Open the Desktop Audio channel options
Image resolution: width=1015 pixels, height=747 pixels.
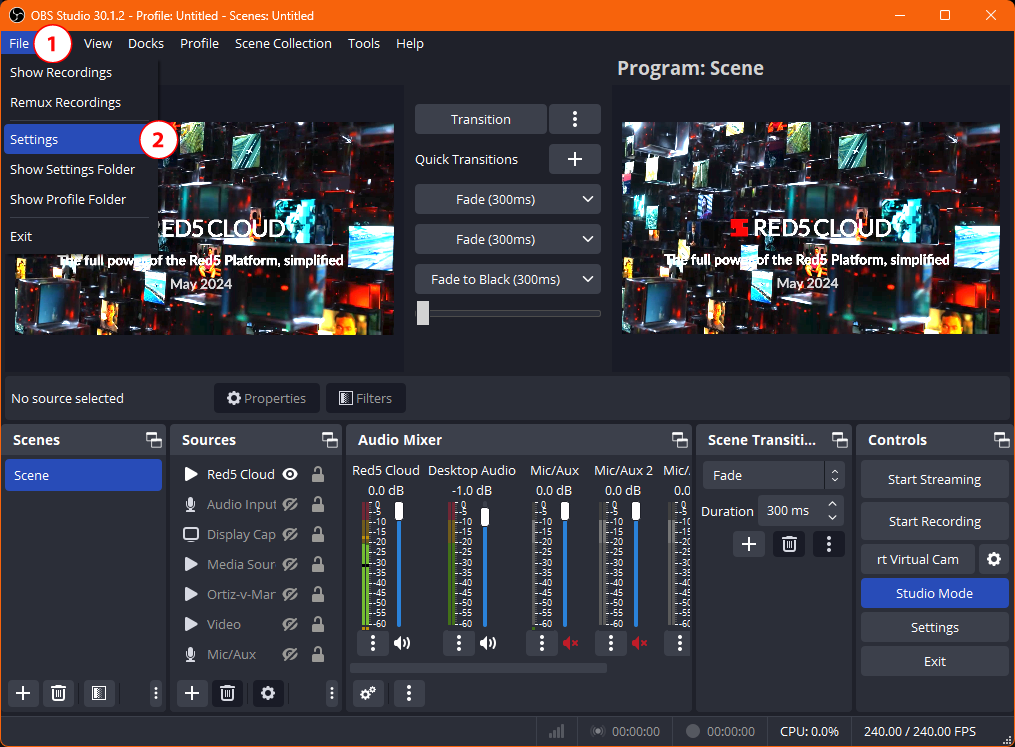coord(459,643)
